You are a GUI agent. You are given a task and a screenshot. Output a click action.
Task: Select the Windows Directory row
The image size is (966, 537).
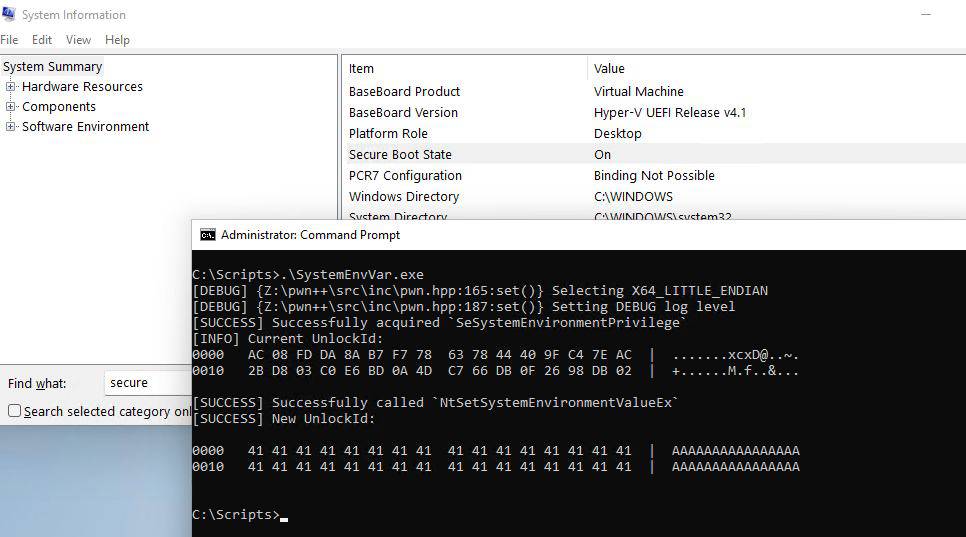404,197
